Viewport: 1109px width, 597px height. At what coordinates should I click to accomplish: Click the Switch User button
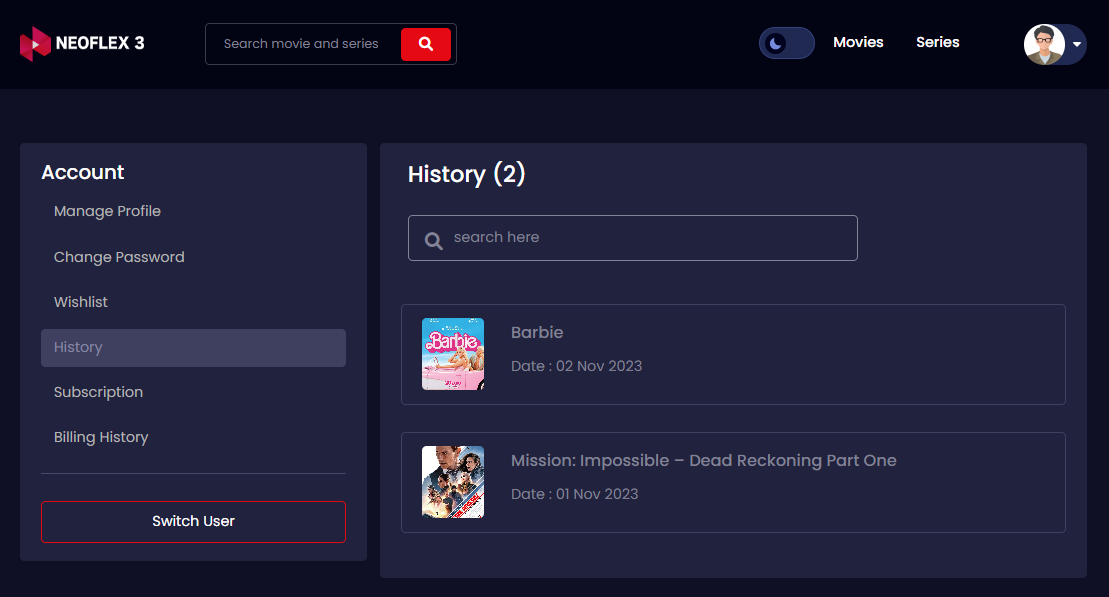[192, 521]
